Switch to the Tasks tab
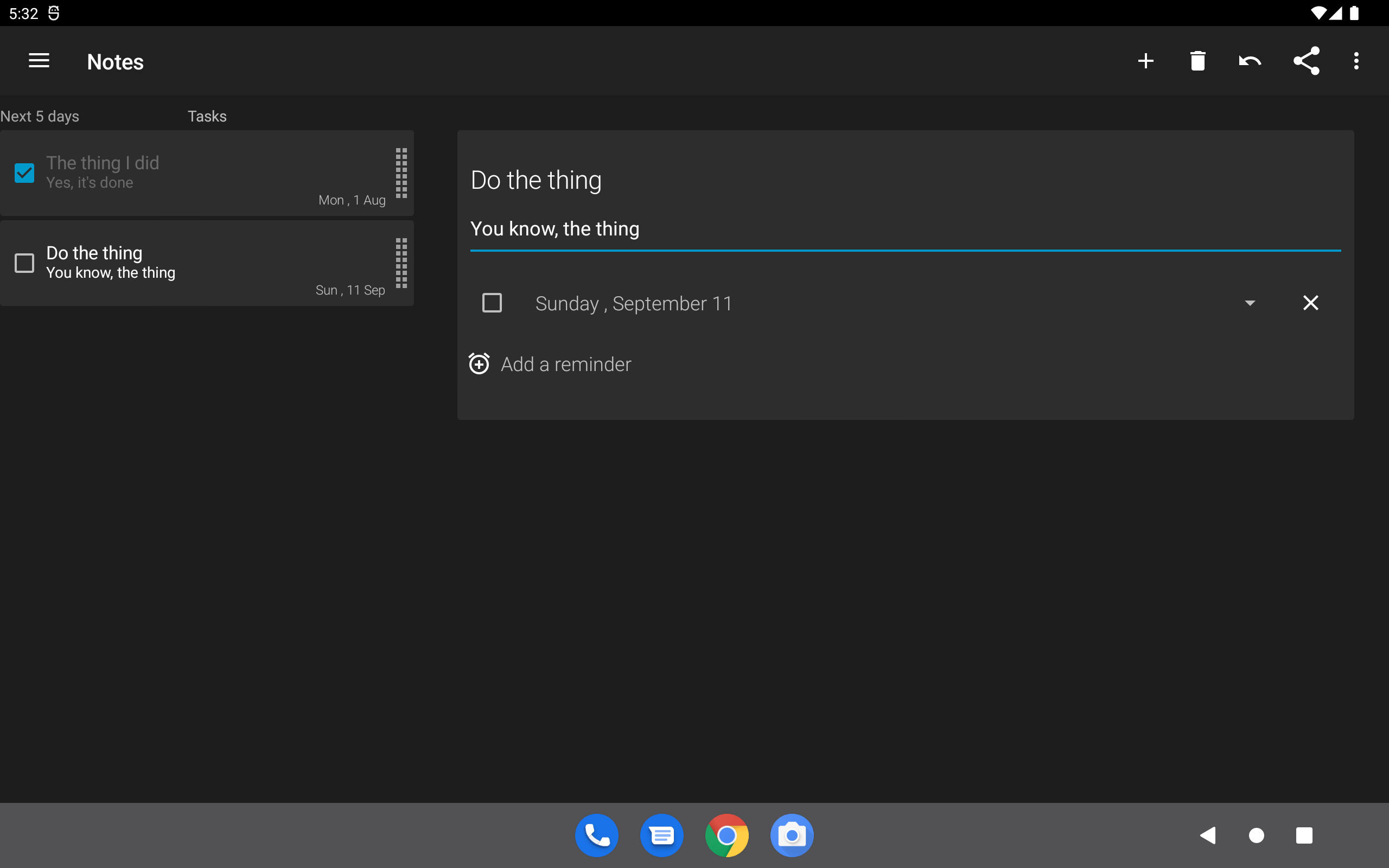The height and width of the screenshot is (868, 1389). pyautogui.click(x=207, y=117)
